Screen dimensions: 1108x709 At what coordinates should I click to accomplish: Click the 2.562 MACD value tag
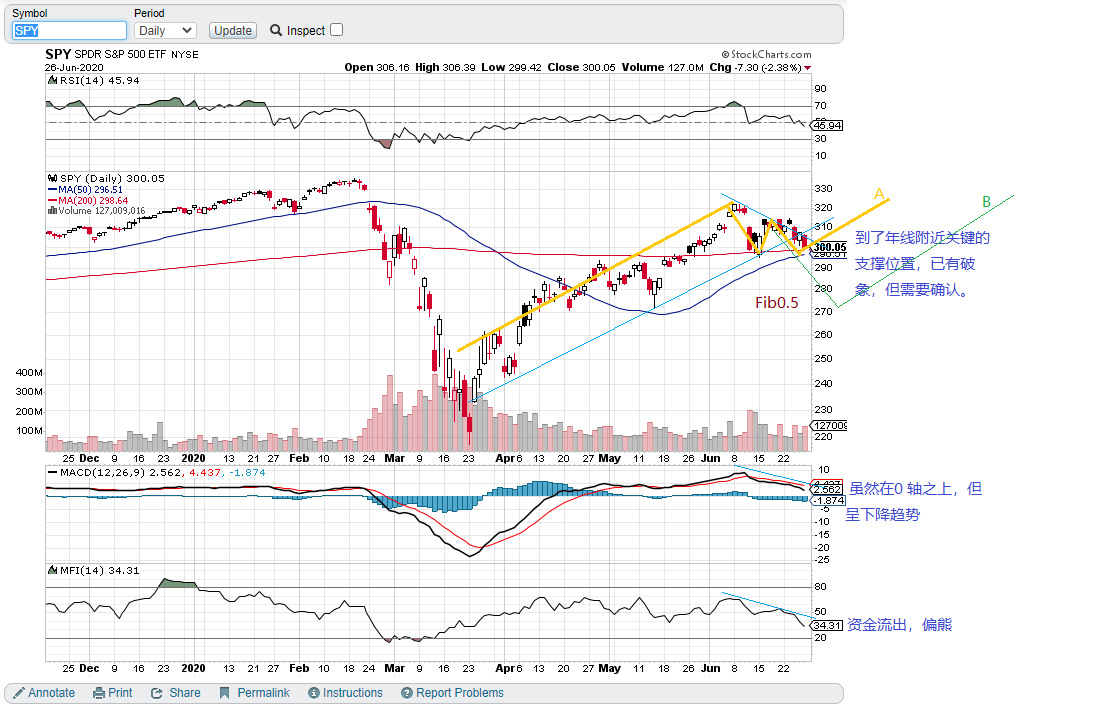827,489
